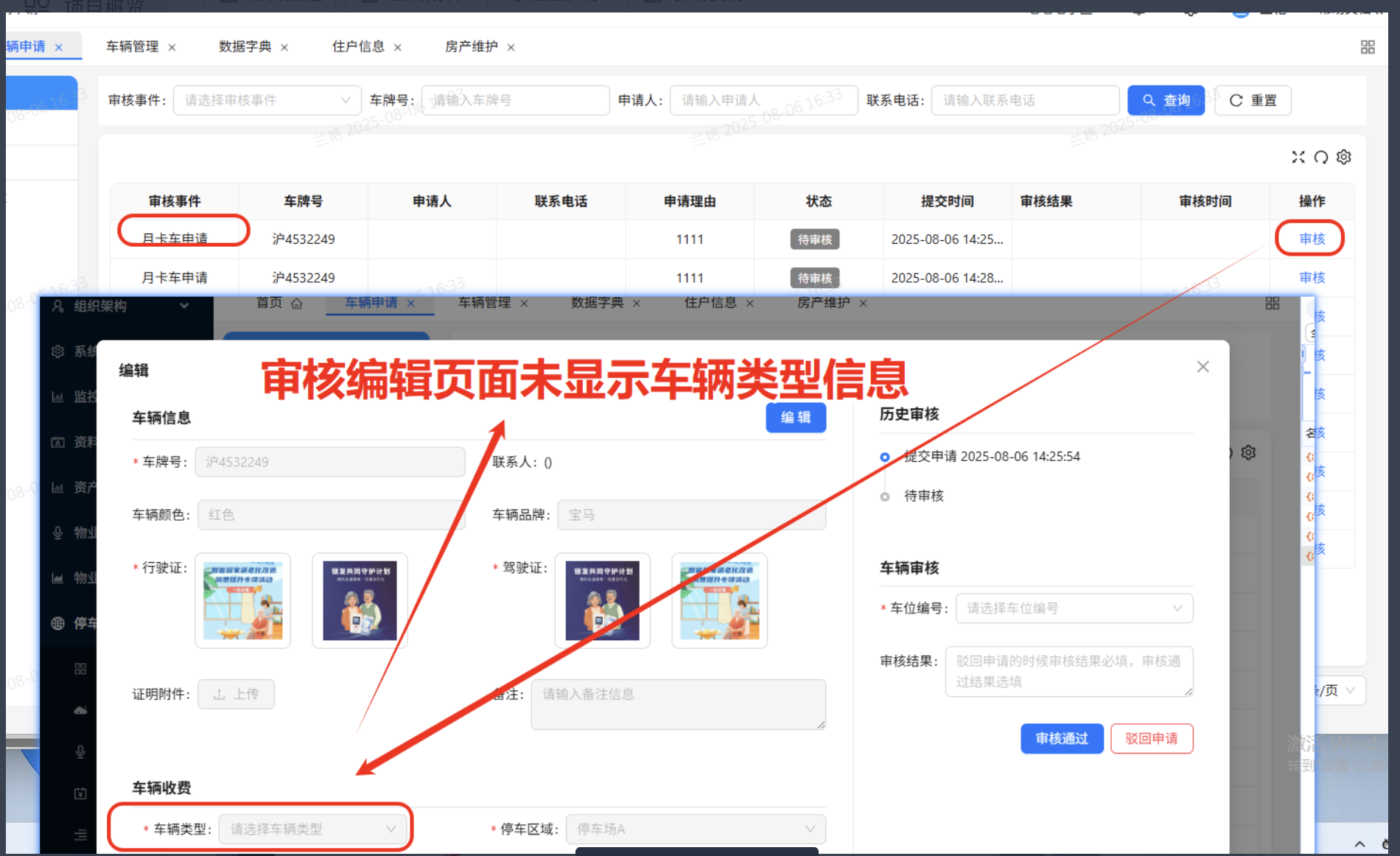The image size is (1400, 856).
Task: Close the 数据字典 tab with its X icon
Action: pos(284,47)
